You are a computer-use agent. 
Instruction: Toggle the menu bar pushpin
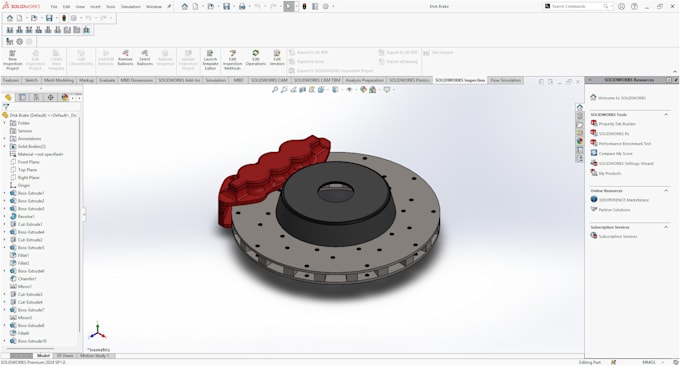click(169, 7)
